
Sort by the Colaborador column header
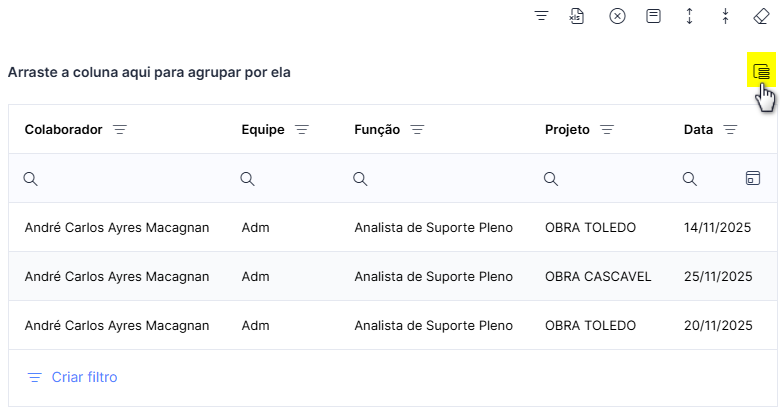[x=63, y=129]
